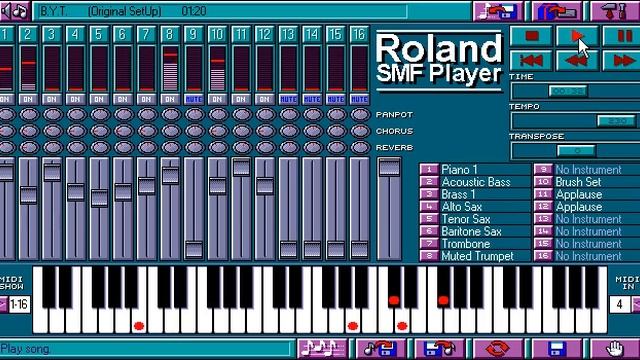Click channel 16 reverb knob
This screenshot has width=640, height=360.
360,147
